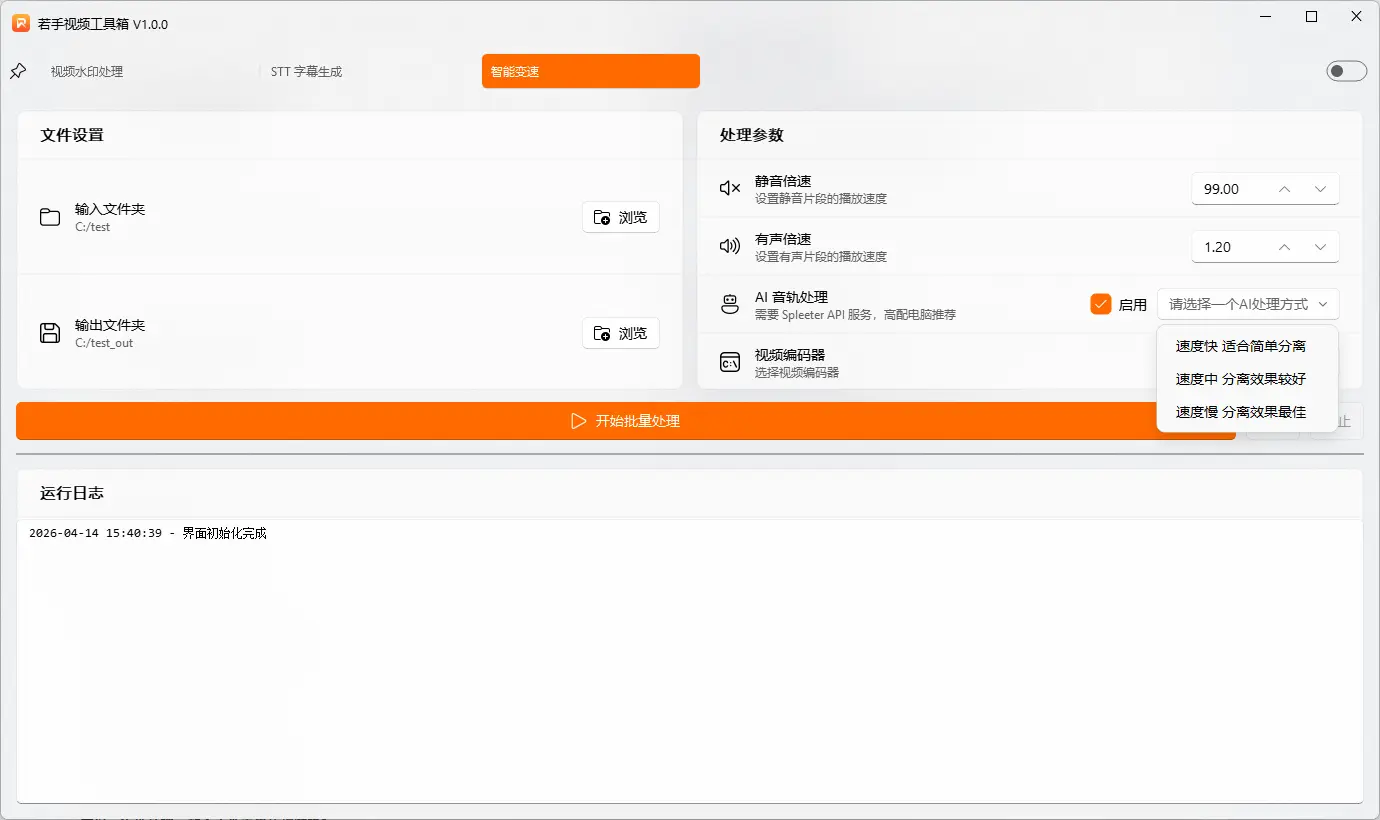The height and width of the screenshot is (820, 1380).
Task: Switch to the STT 字幕生成 tab
Action: tap(305, 71)
